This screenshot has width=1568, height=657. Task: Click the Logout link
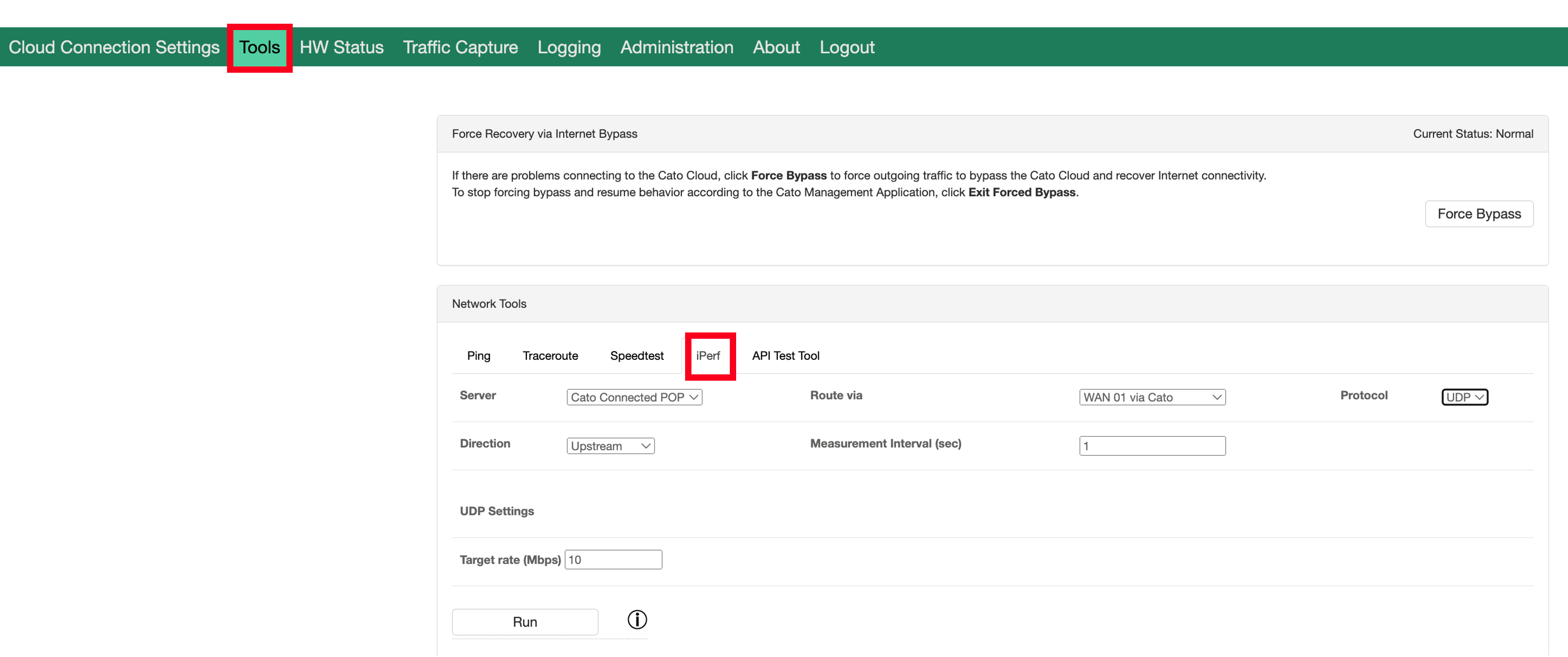846,47
